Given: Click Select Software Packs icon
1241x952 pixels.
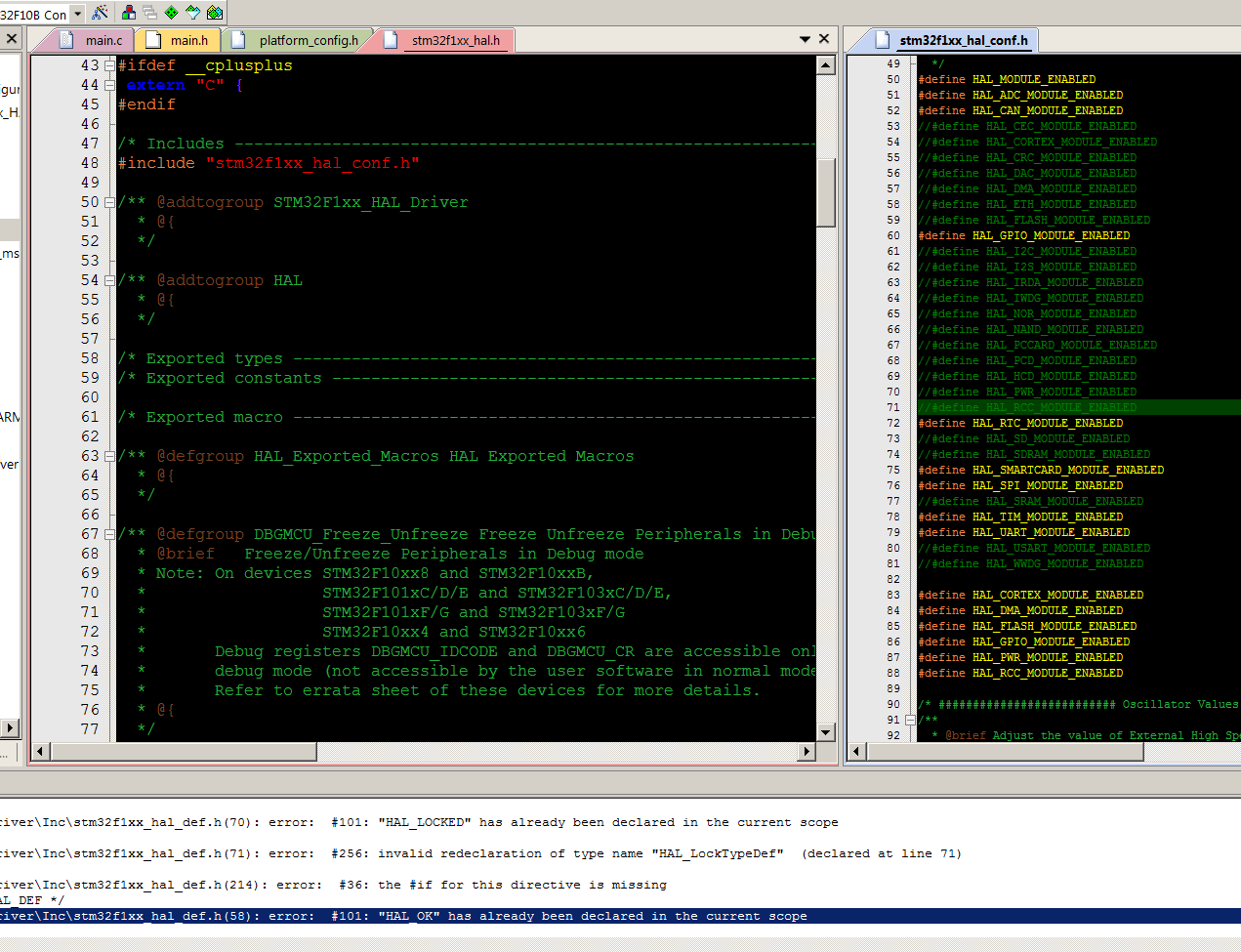Looking at the screenshot, I should coord(192,13).
